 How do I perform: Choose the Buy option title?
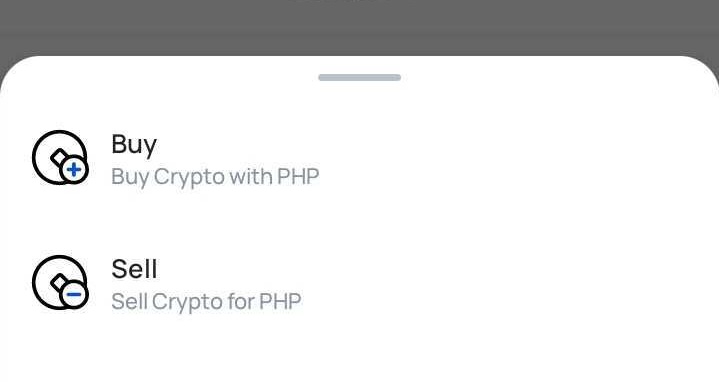click(x=134, y=145)
